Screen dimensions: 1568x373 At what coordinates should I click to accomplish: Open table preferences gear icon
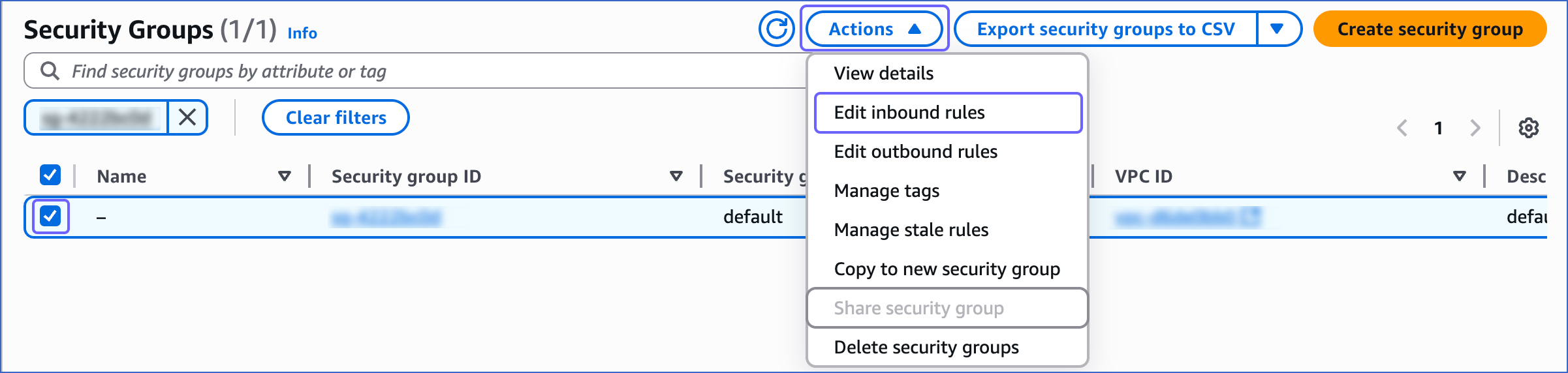pyautogui.click(x=1528, y=128)
